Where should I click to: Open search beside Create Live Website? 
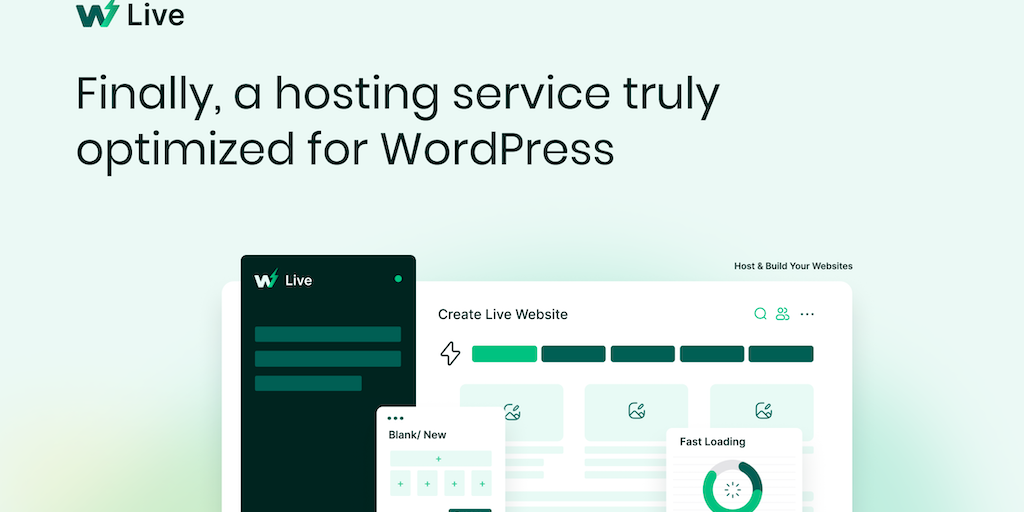[x=760, y=314]
